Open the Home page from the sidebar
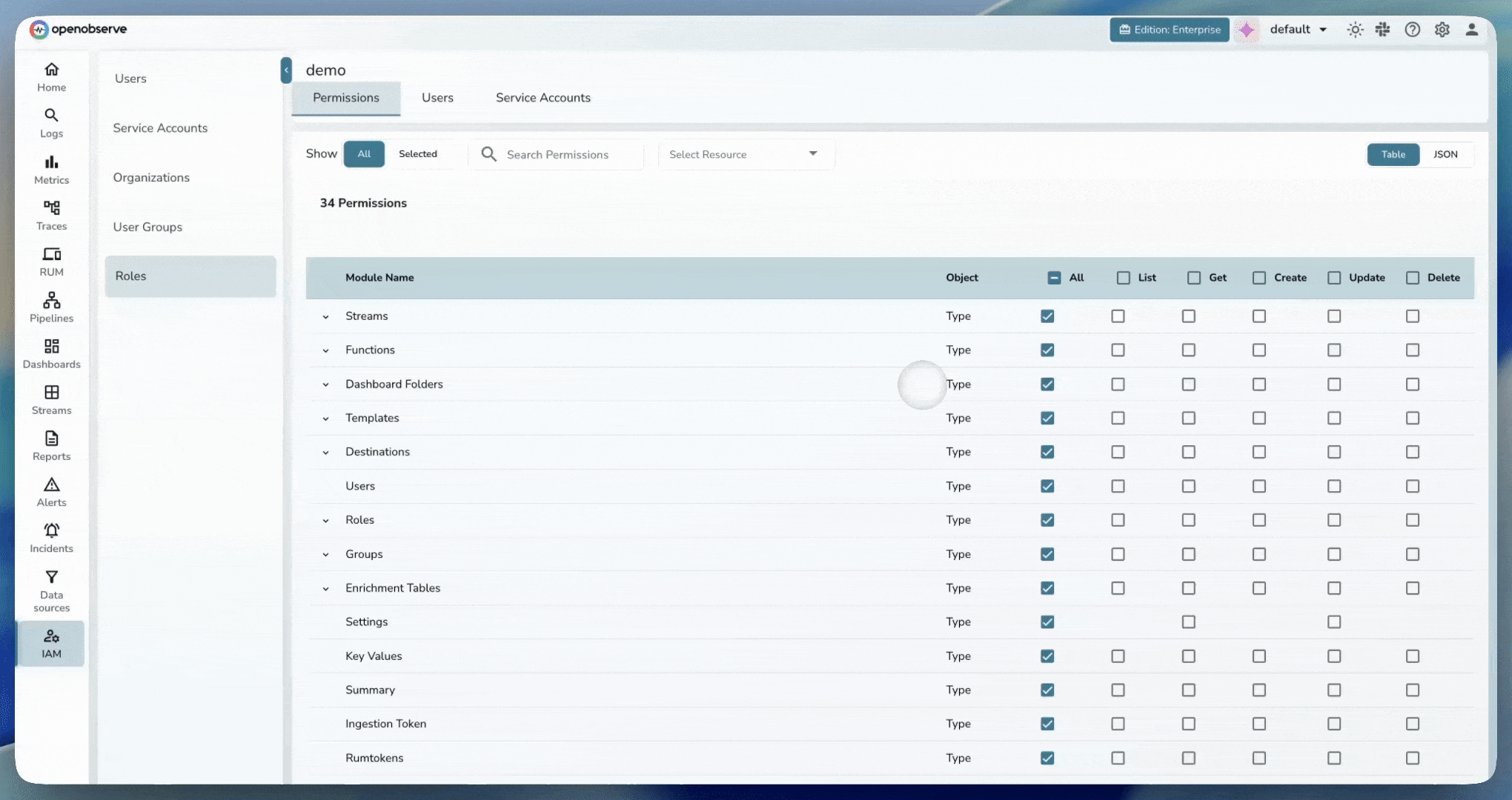The image size is (1512, 800). click(x=51, y=77)
